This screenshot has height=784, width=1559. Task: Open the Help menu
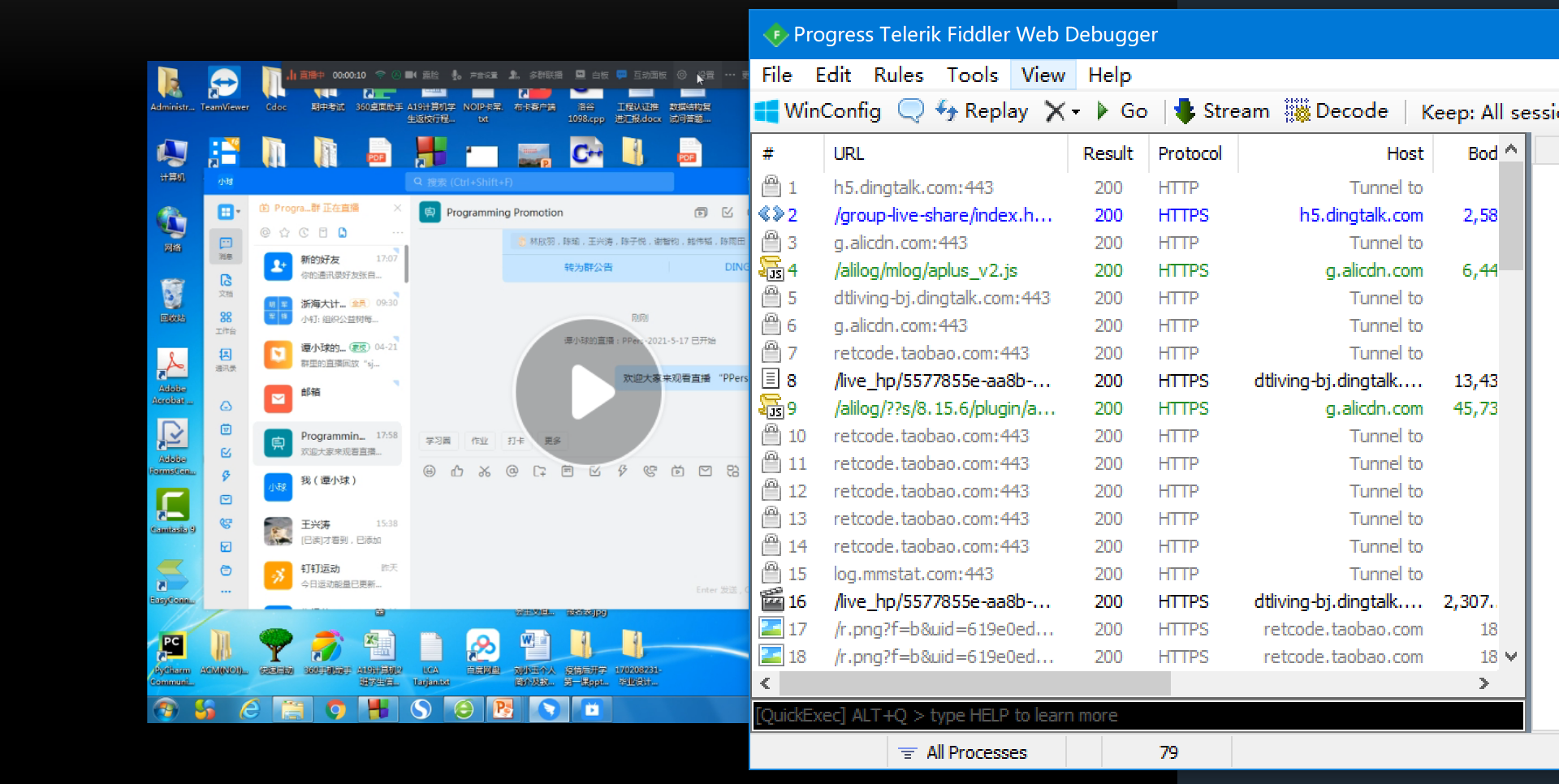tap(1109, 75)
